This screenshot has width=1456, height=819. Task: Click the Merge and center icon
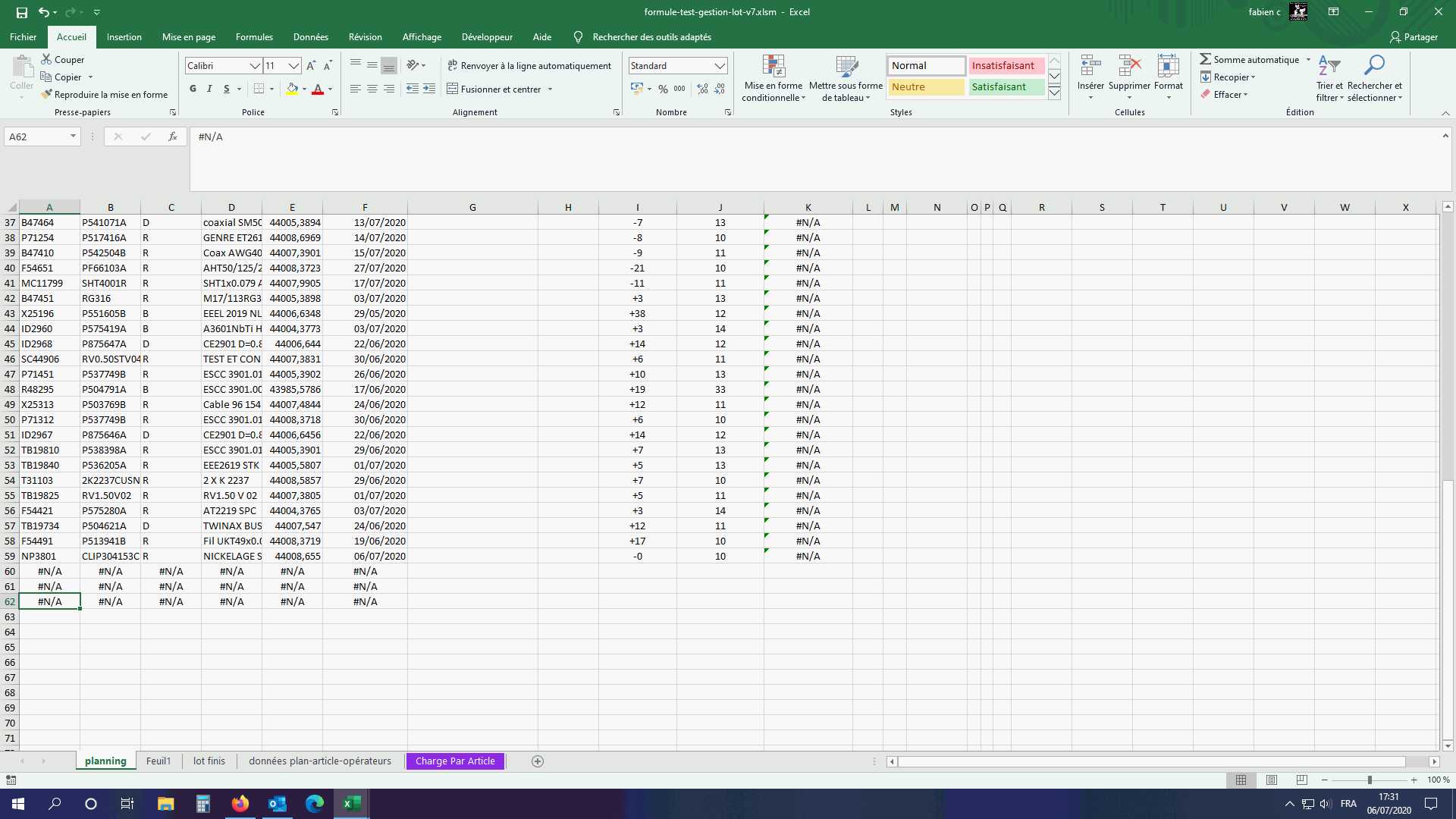[x=453, y=89]
